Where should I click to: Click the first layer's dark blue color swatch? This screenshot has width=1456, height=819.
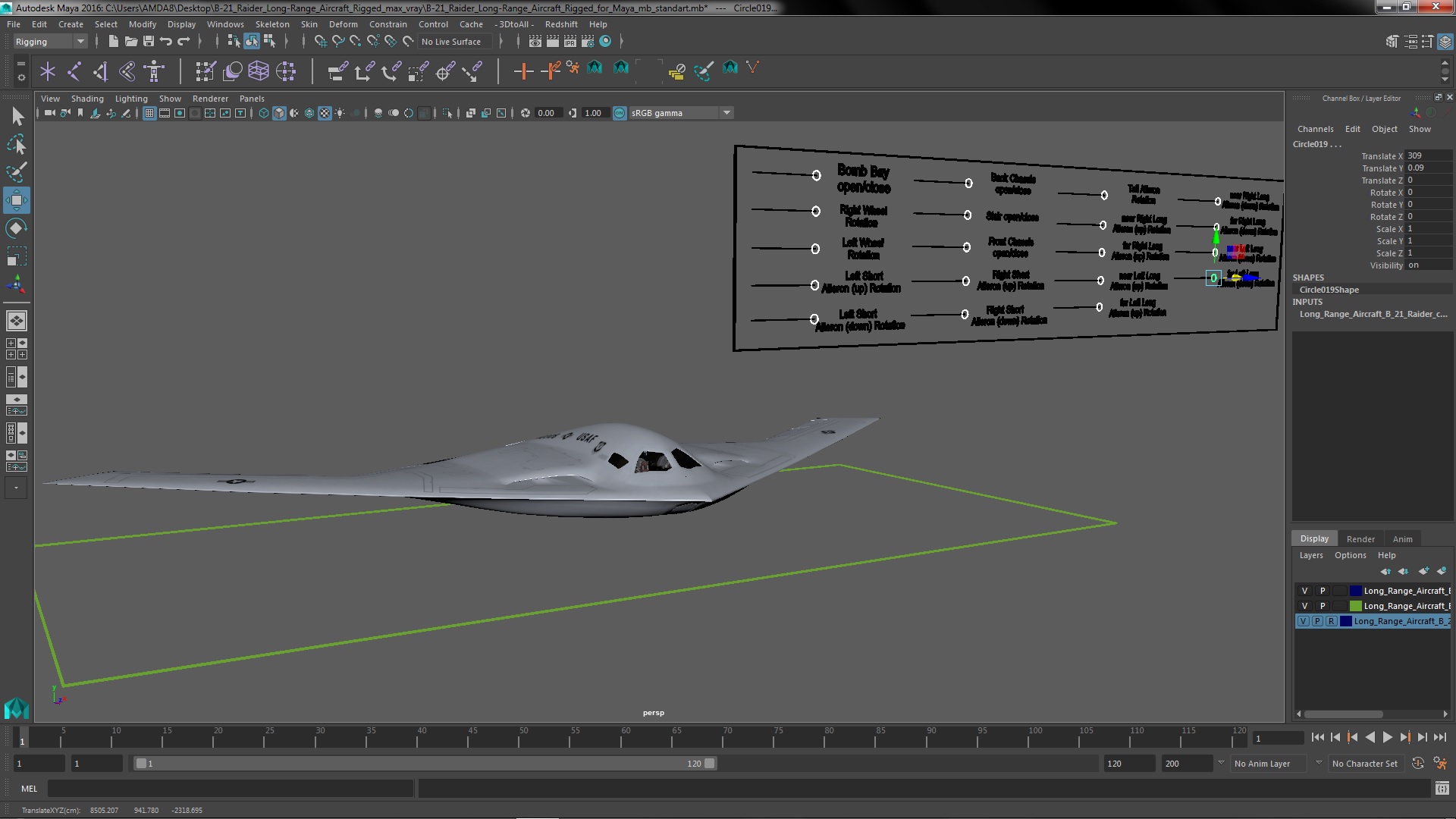pos(1356,591)
